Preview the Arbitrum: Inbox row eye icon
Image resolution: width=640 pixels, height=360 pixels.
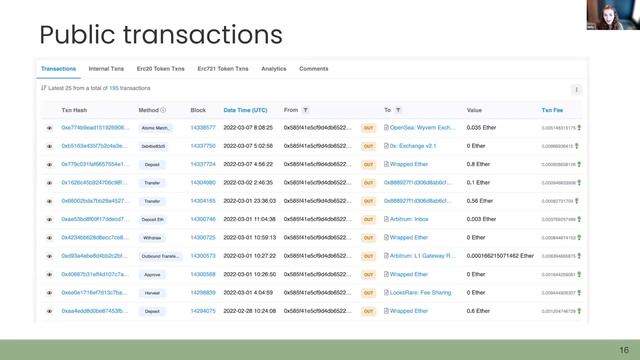(49, 220)
